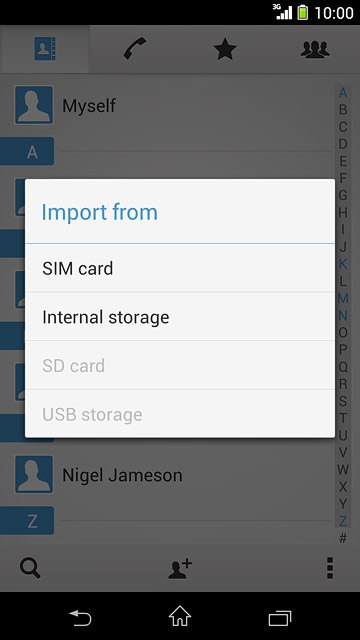The width and height of the screenshot is (360, 640).
Task: Select the greyed SD card option
Action: click(180, 365)
